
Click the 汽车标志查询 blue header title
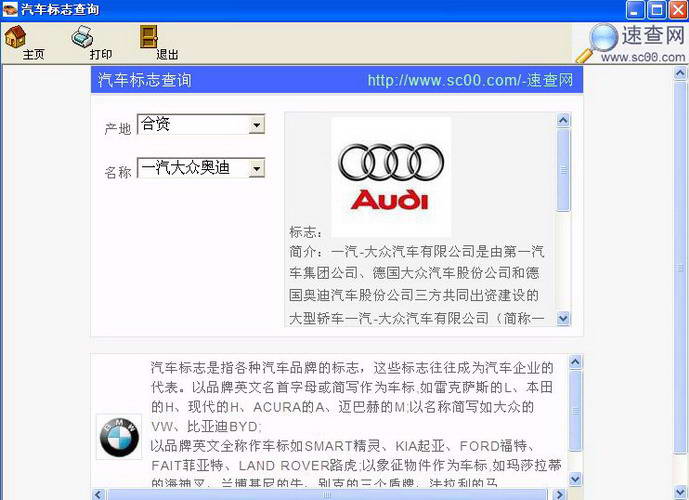click(x=145, y=80)
